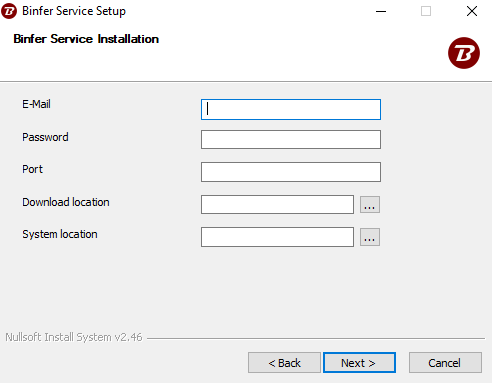Viewport: 492px width, 383px height.
Task: Proceed with the Next button
Action: [x=359, y=363]
